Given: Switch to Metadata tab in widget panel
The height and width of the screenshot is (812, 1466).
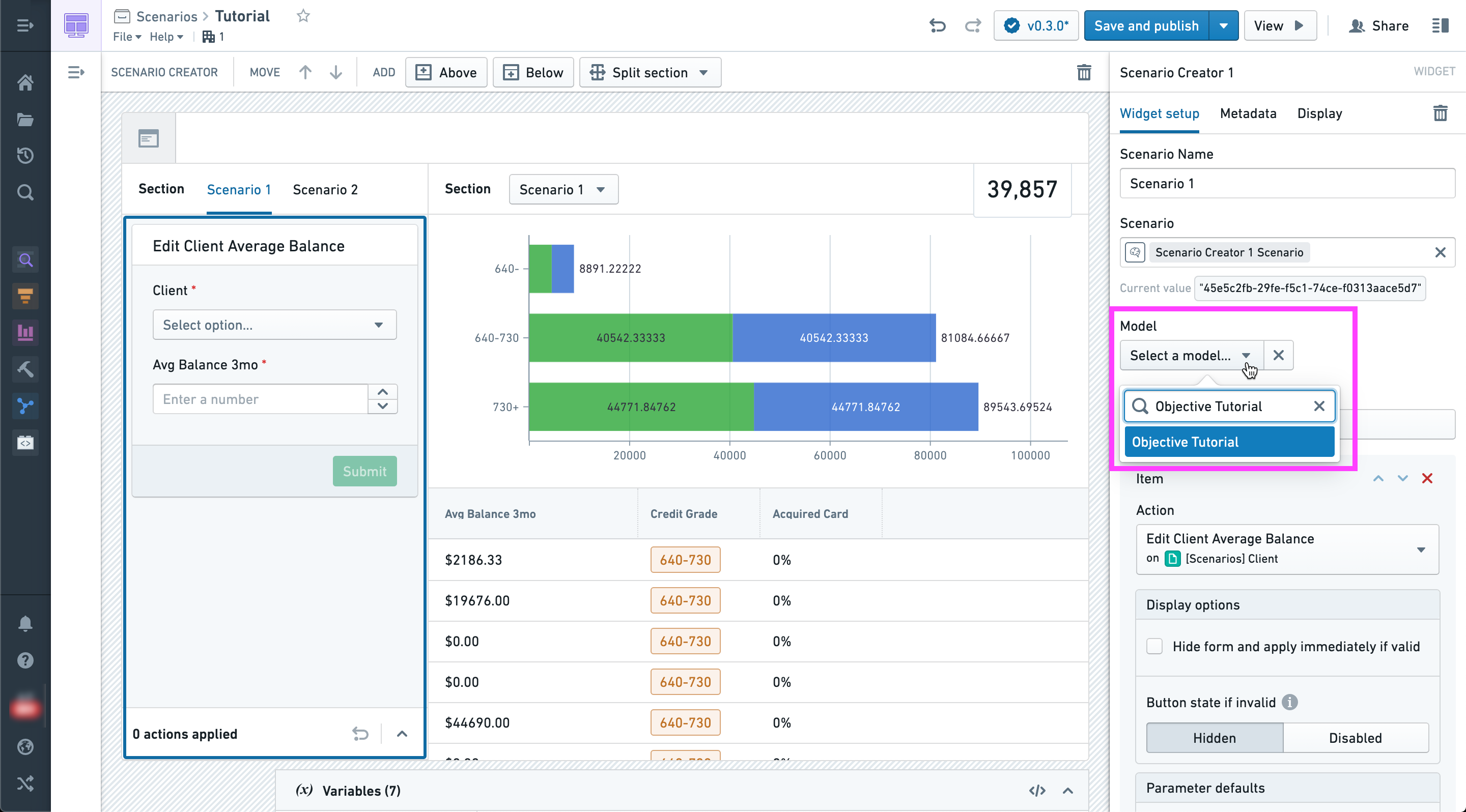Looking at the screenshot, I should coord(1247,113).
